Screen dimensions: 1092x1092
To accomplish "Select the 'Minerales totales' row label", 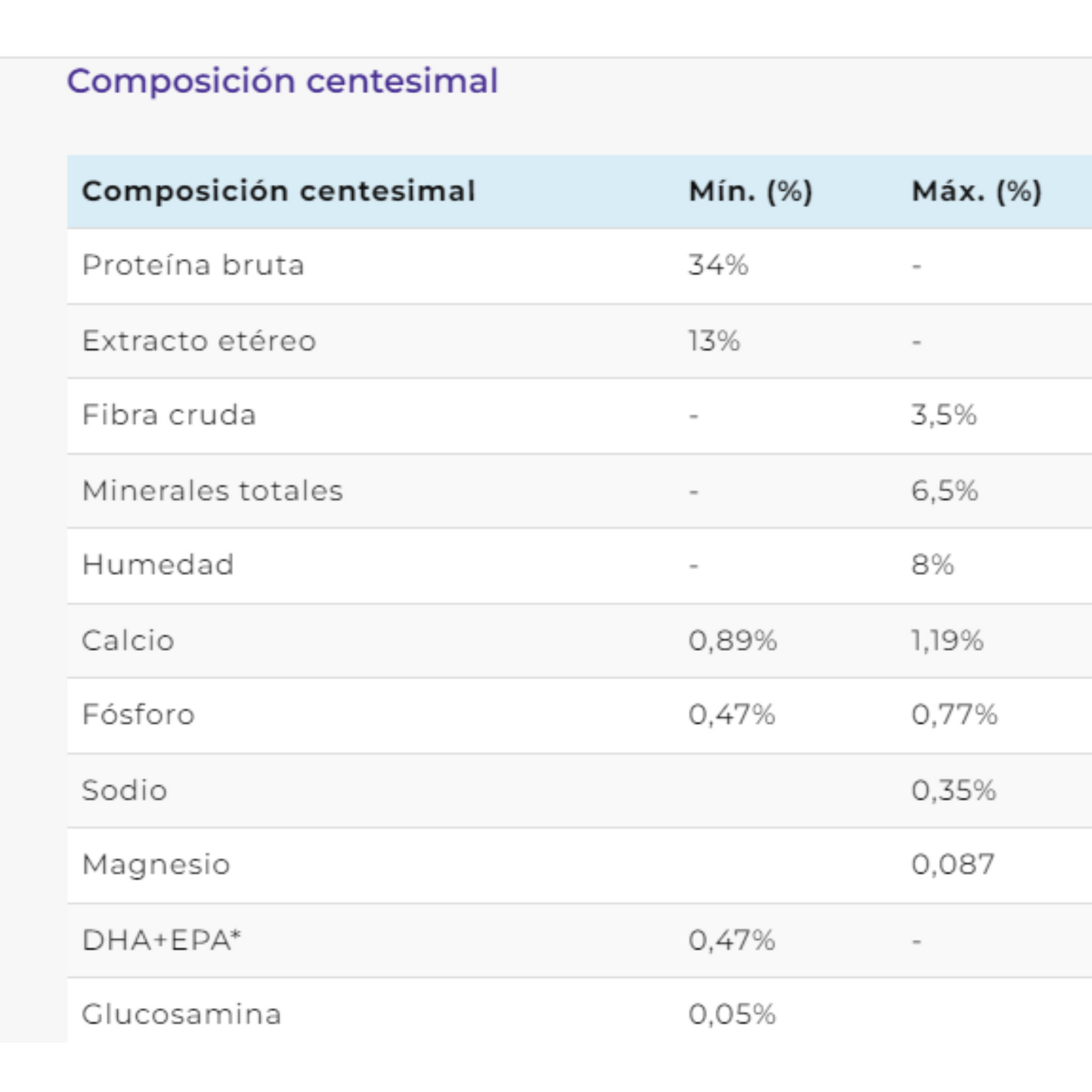I will click(x=212, y=490).
